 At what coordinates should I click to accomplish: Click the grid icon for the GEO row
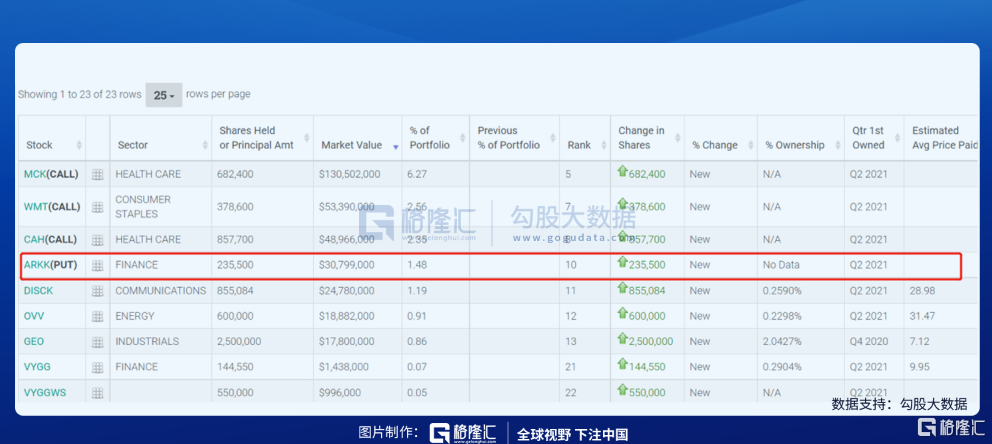click(x=97, y=342)
